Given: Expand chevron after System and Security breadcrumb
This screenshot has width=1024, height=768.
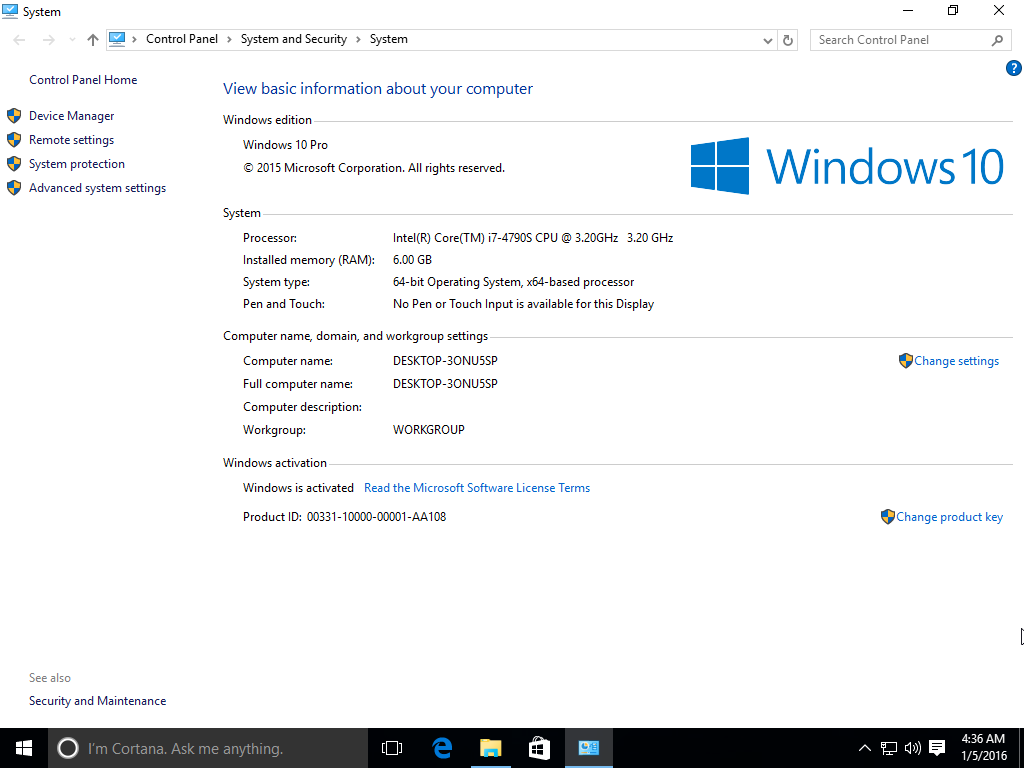Looking at the screenshot, I should [359, 40].
